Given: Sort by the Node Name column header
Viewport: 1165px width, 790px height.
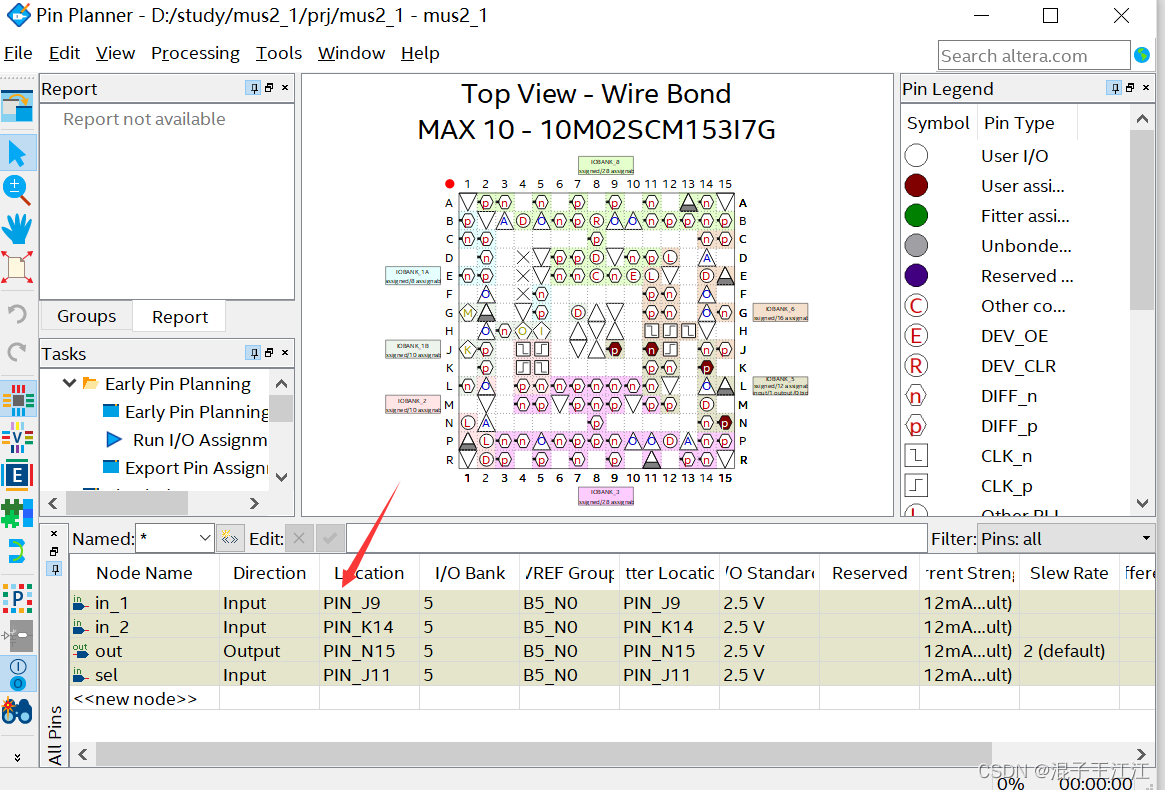Looking at the screenshot, I should [144, 573].
